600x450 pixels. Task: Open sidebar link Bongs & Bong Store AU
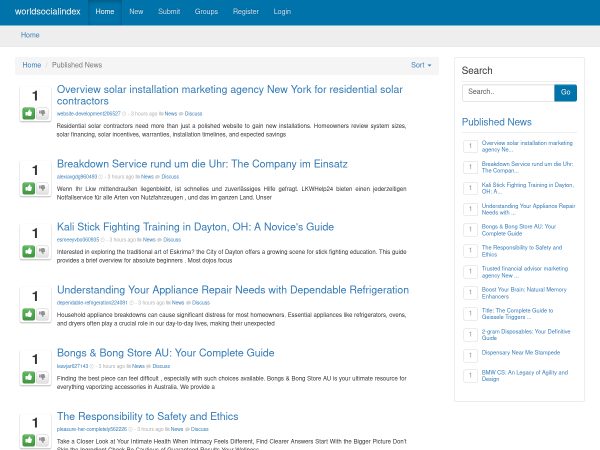pos(518,230)
